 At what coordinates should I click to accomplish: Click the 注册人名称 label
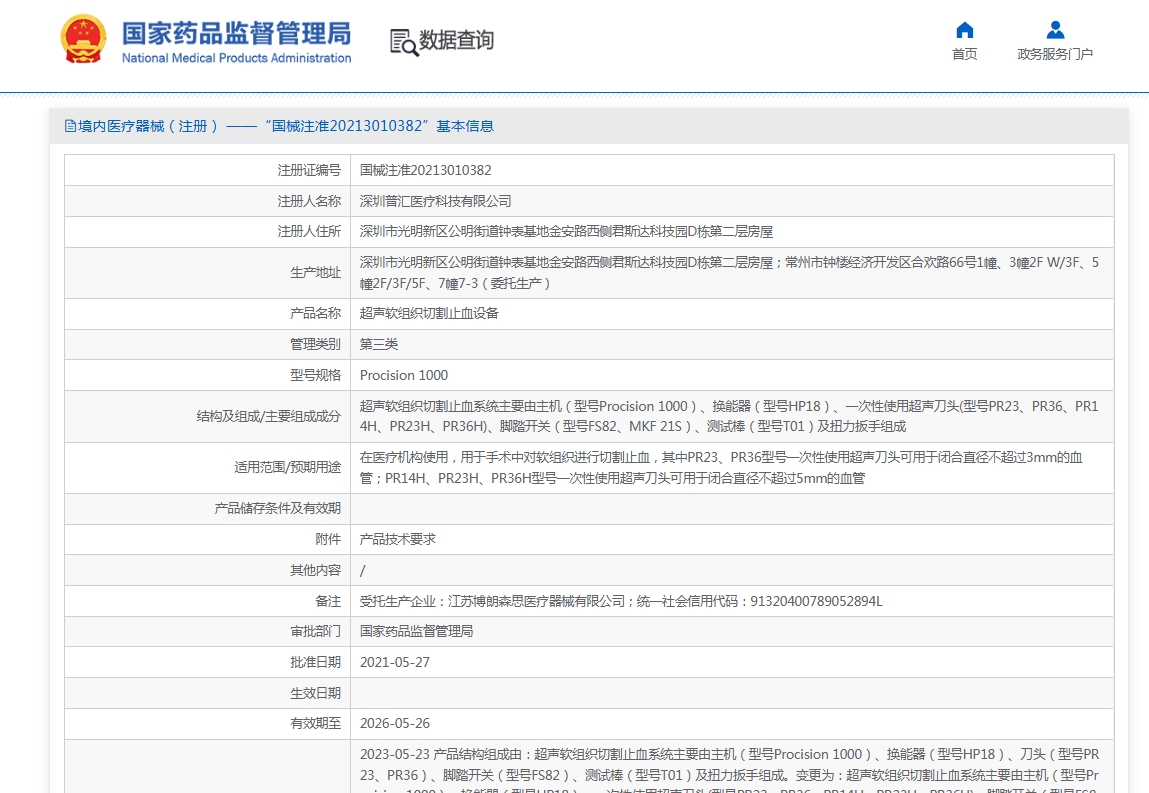coord(309,201)
